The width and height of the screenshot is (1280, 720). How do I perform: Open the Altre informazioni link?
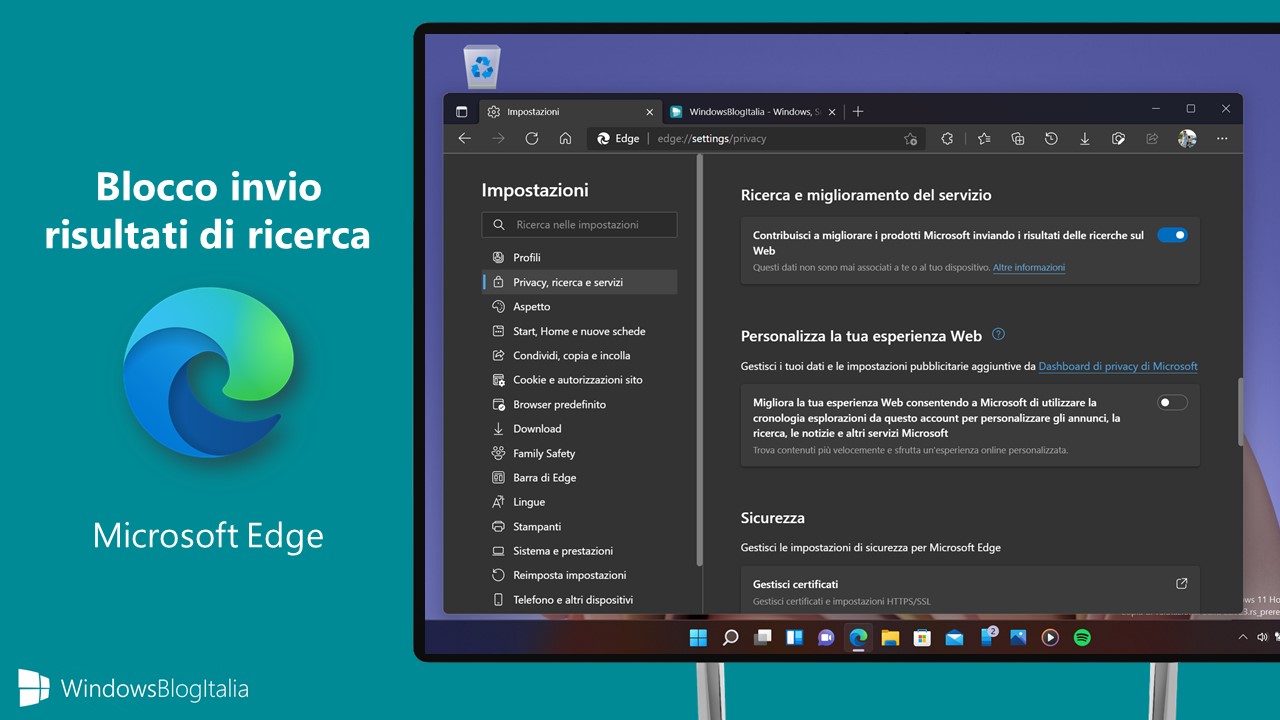pyautogui.click(x=1029, y=268)
